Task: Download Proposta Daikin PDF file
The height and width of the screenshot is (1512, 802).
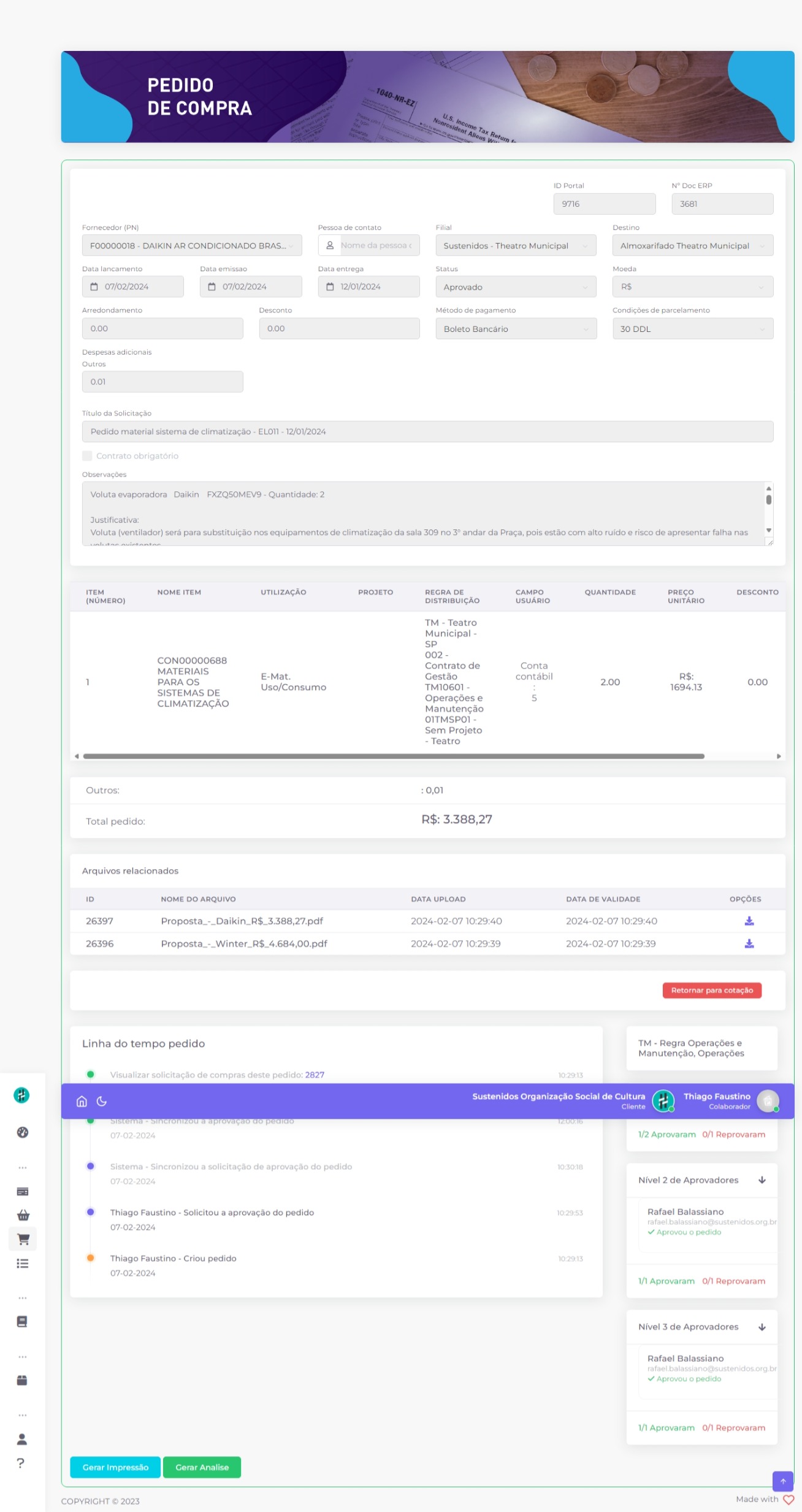Action: (x=749, y=921)
